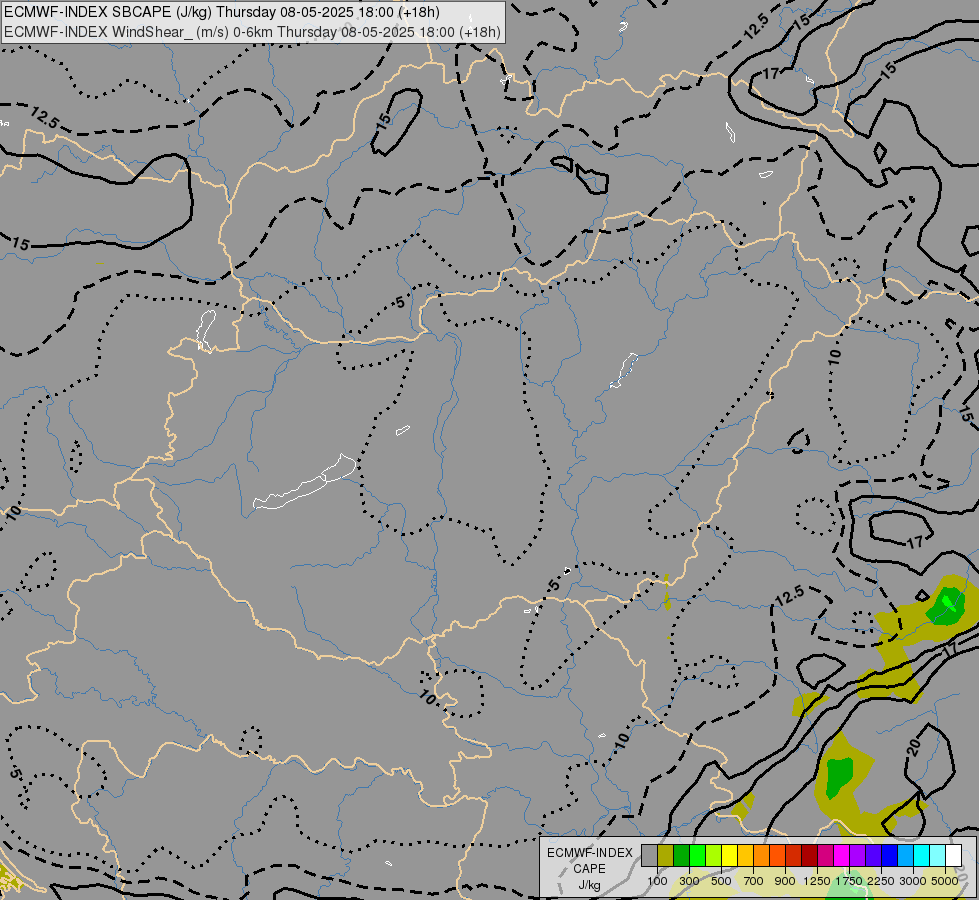Pick the bright magenta legend swatch

coord(842,855)
